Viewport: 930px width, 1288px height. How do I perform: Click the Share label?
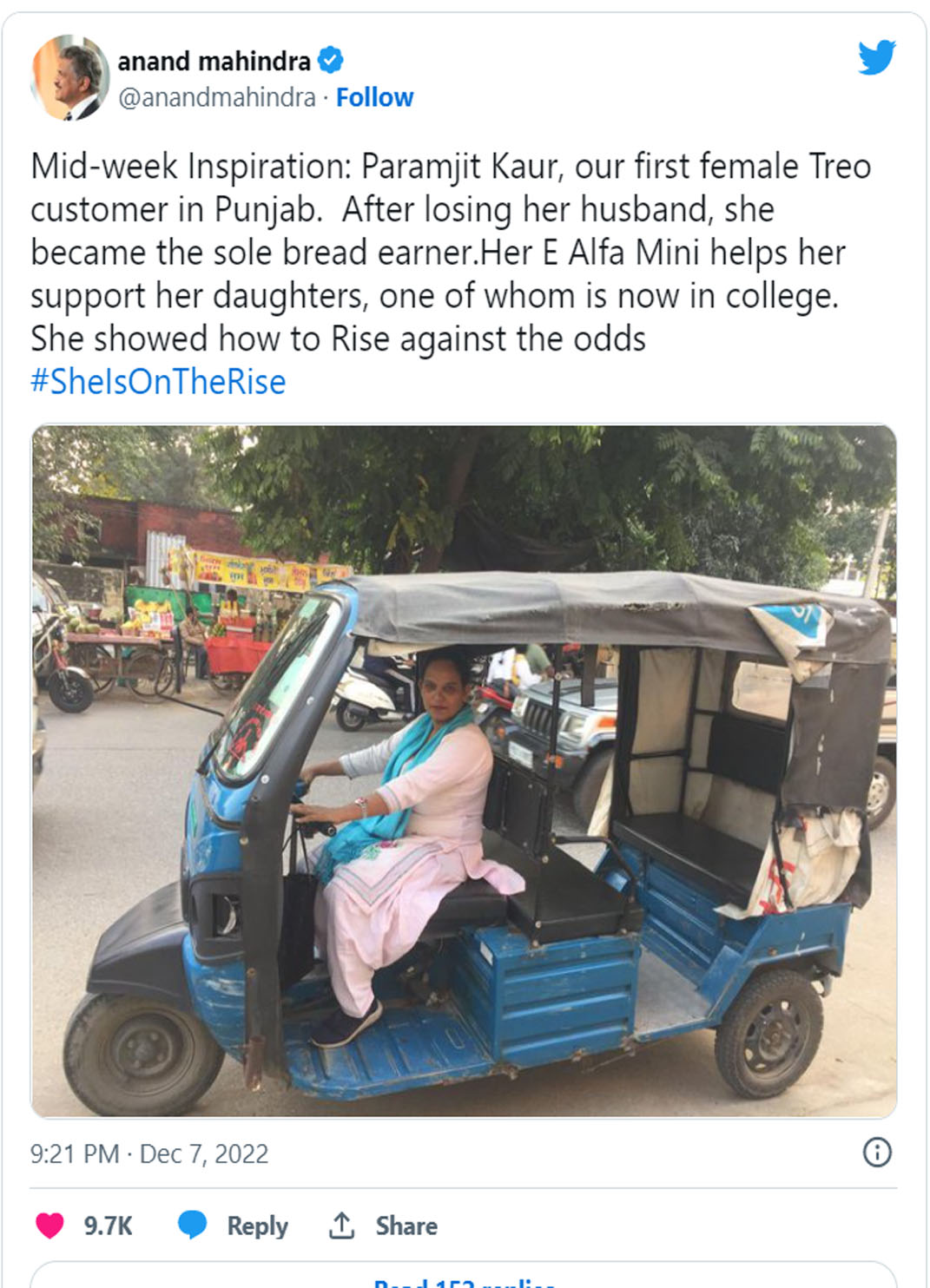pos(406,1226)
